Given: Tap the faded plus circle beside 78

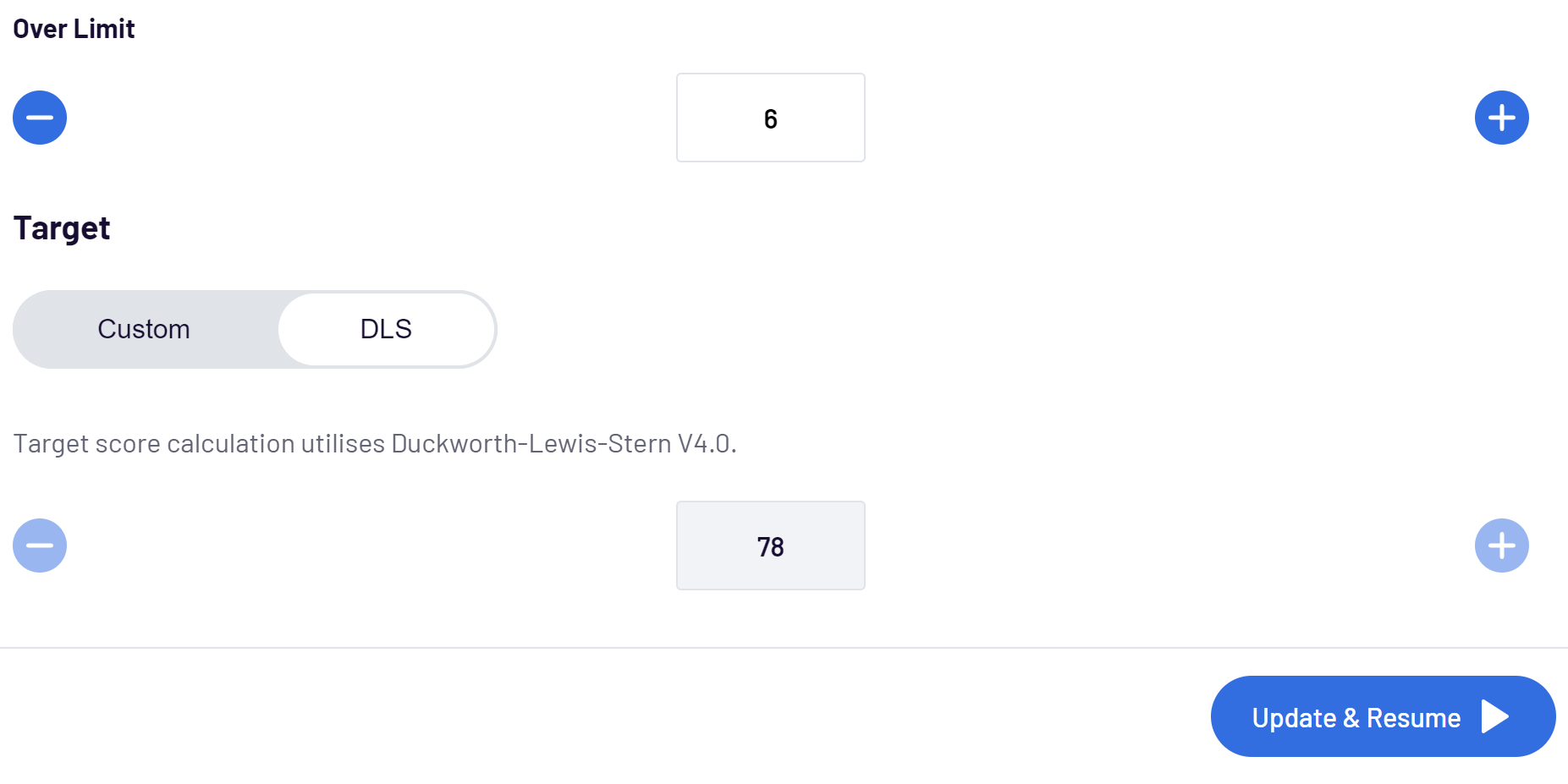Looking at the screenshot, I should click(x=1501, y=546).
